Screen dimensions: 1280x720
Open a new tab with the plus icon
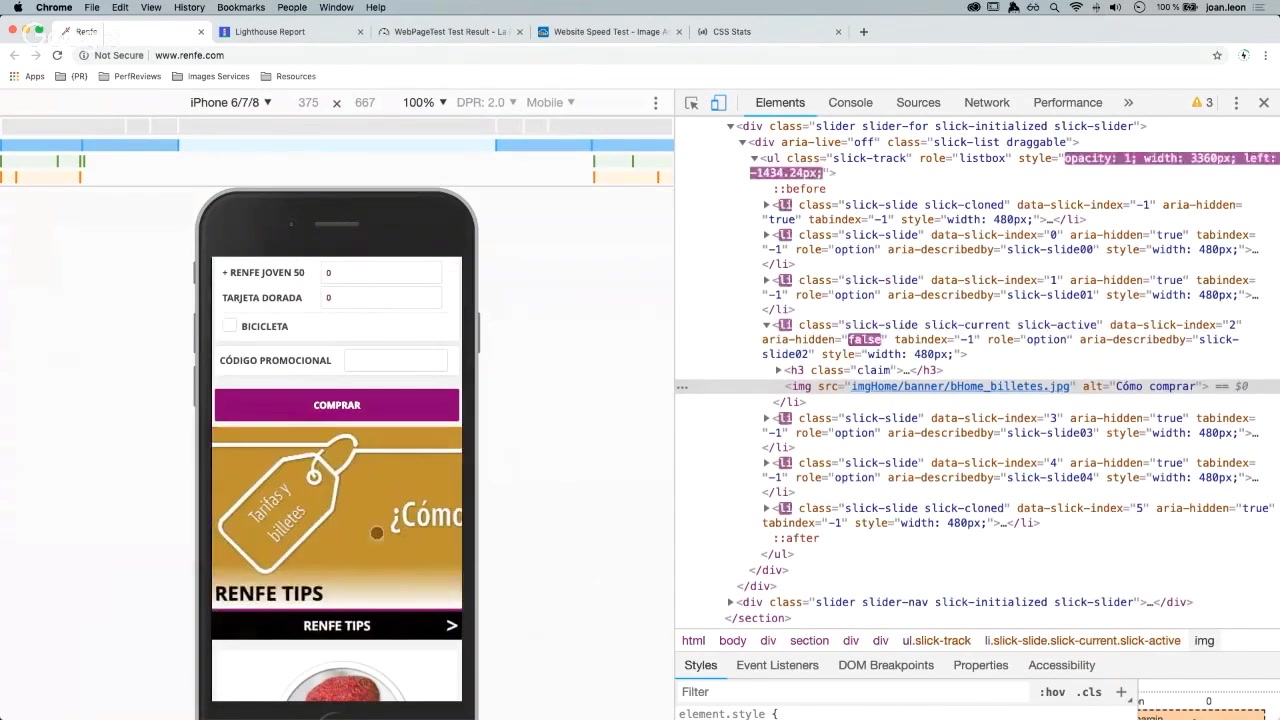(x=864, y=32)
